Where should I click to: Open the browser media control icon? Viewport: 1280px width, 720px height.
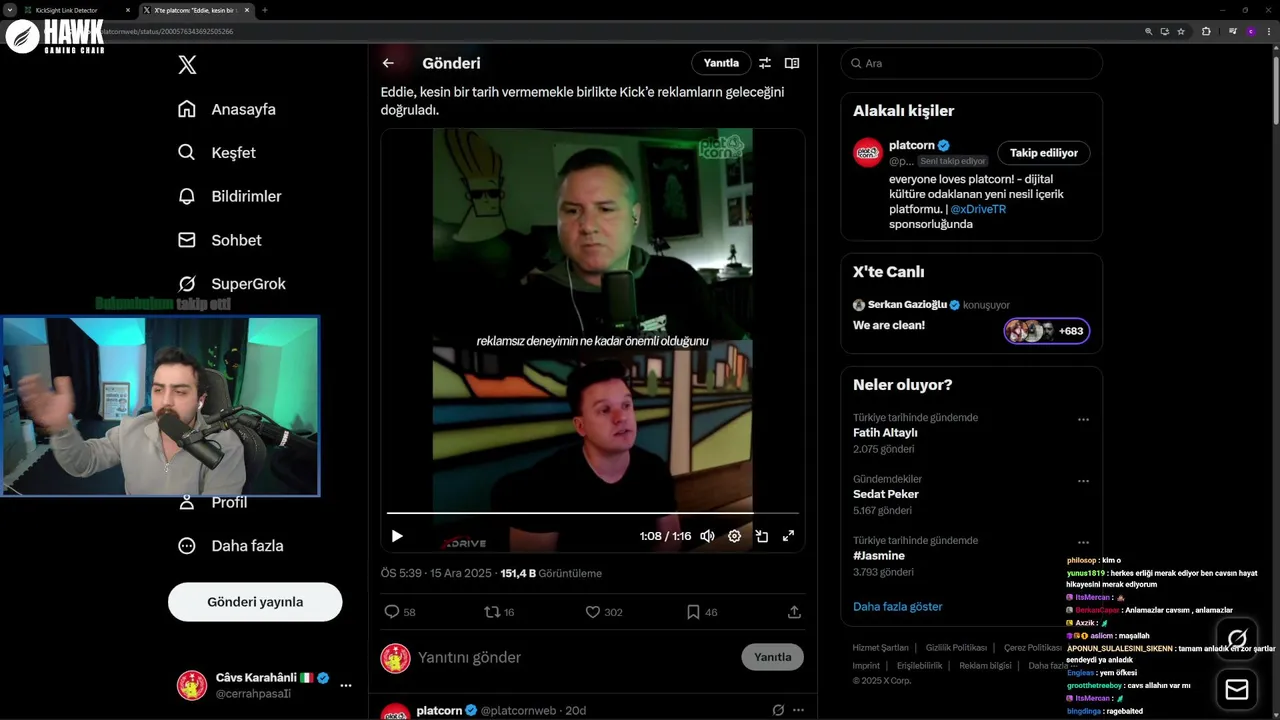pyautogui.click(x=1231, y=31)
